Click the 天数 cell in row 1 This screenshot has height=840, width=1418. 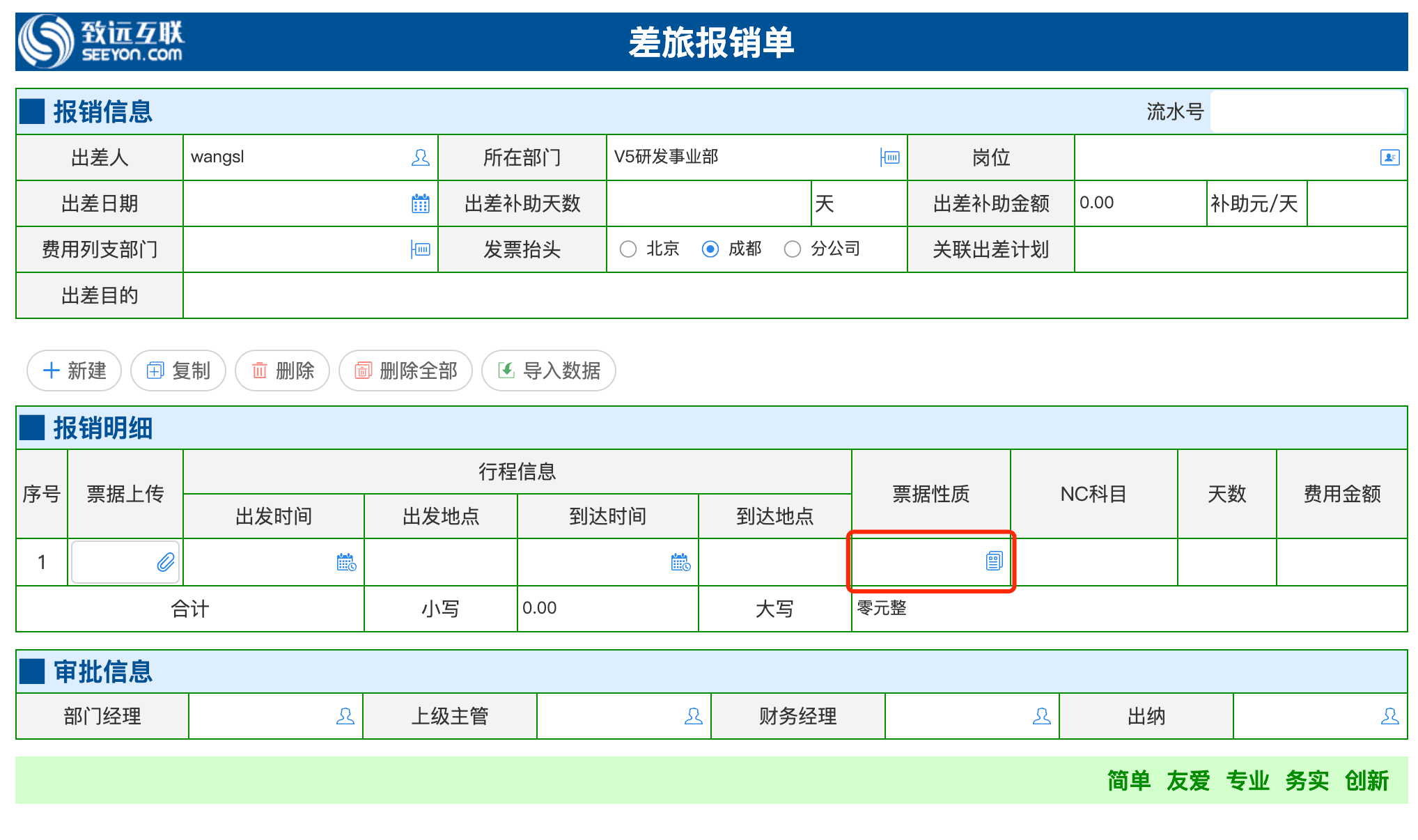coord(1227,562)
